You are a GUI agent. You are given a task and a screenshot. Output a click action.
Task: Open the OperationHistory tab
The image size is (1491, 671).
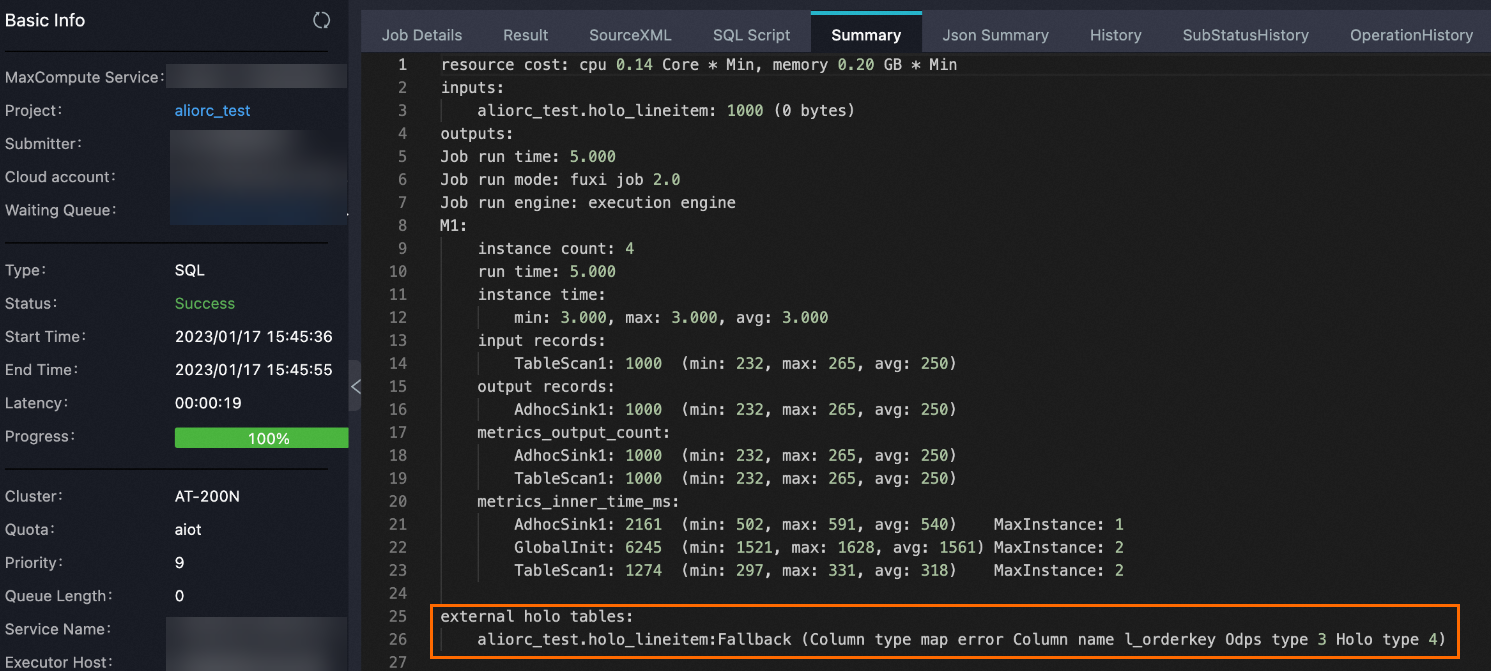1411,35
